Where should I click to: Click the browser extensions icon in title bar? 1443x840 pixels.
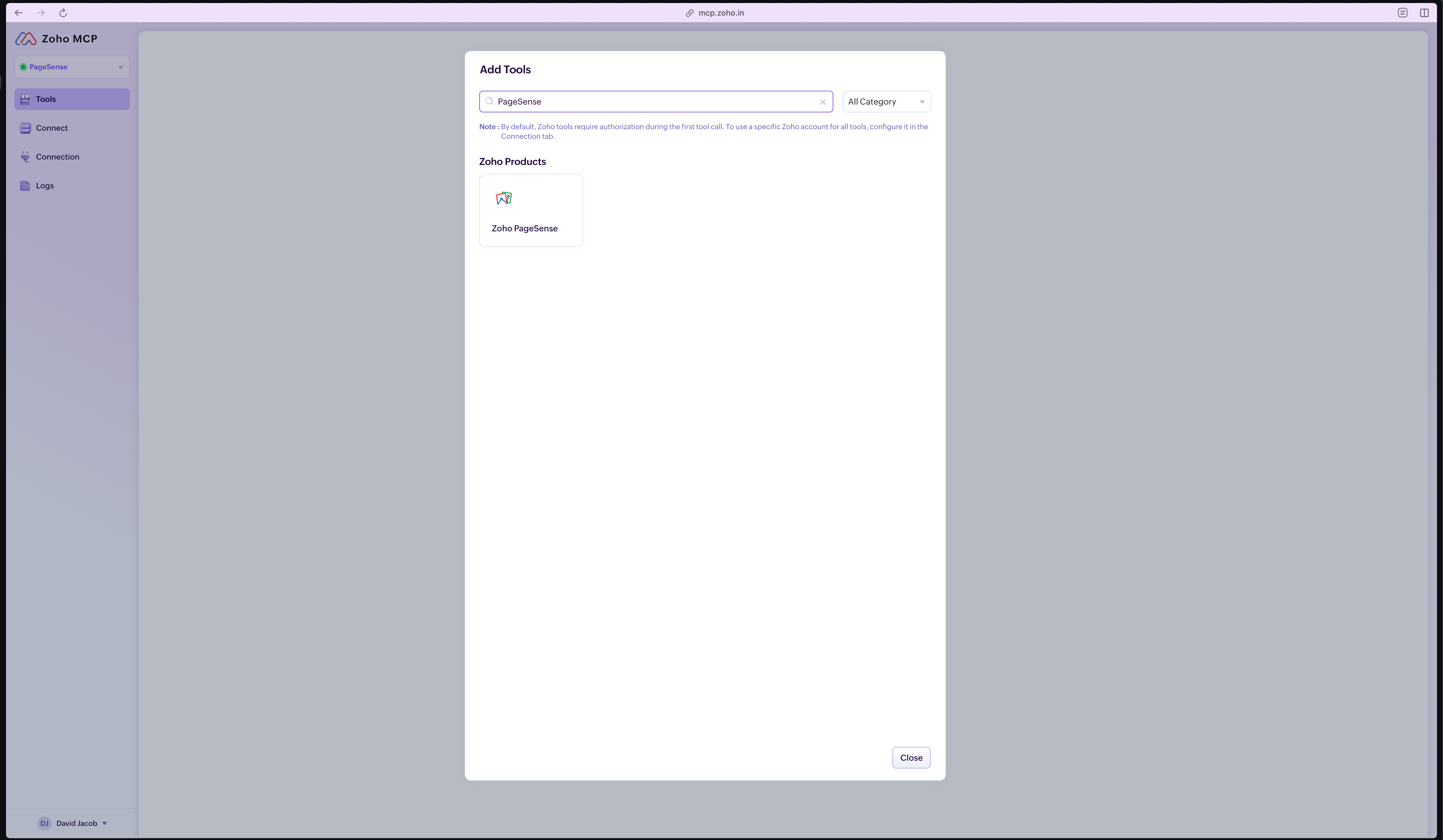(x=1402, y=13)
